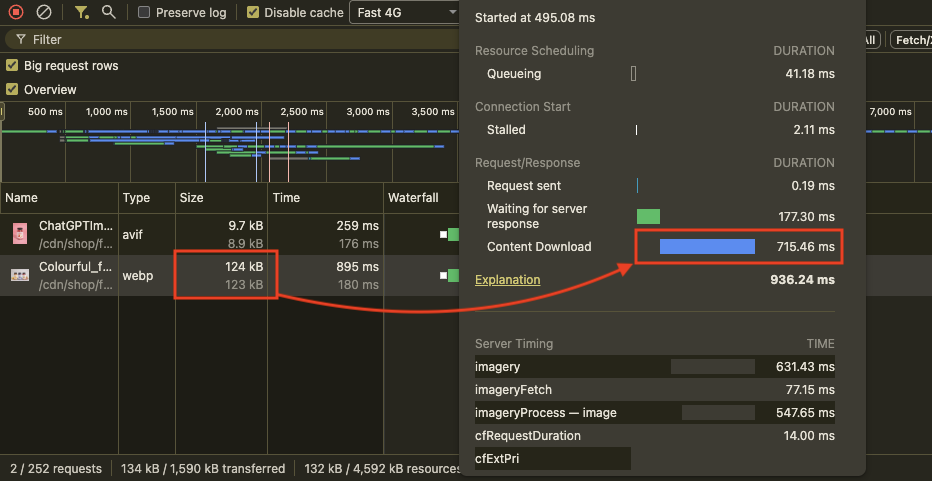Viewport: 932px width, 481px height.
Task: Enable the Preserve log checkbox
Action: pos(145,13)
